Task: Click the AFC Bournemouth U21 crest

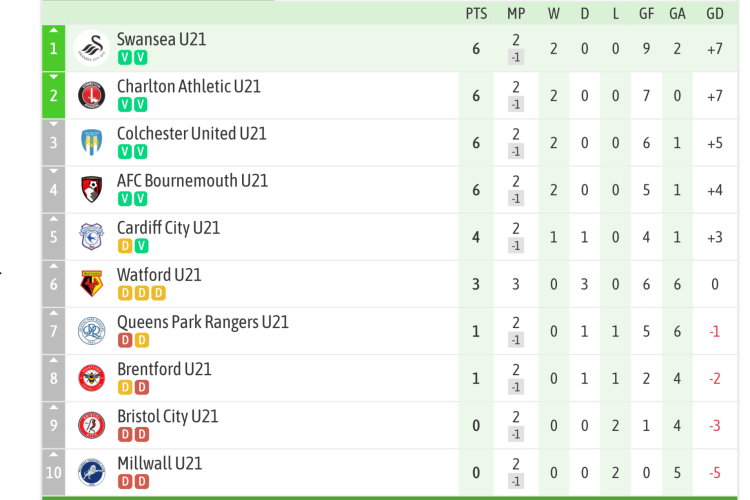Action: 92,189
